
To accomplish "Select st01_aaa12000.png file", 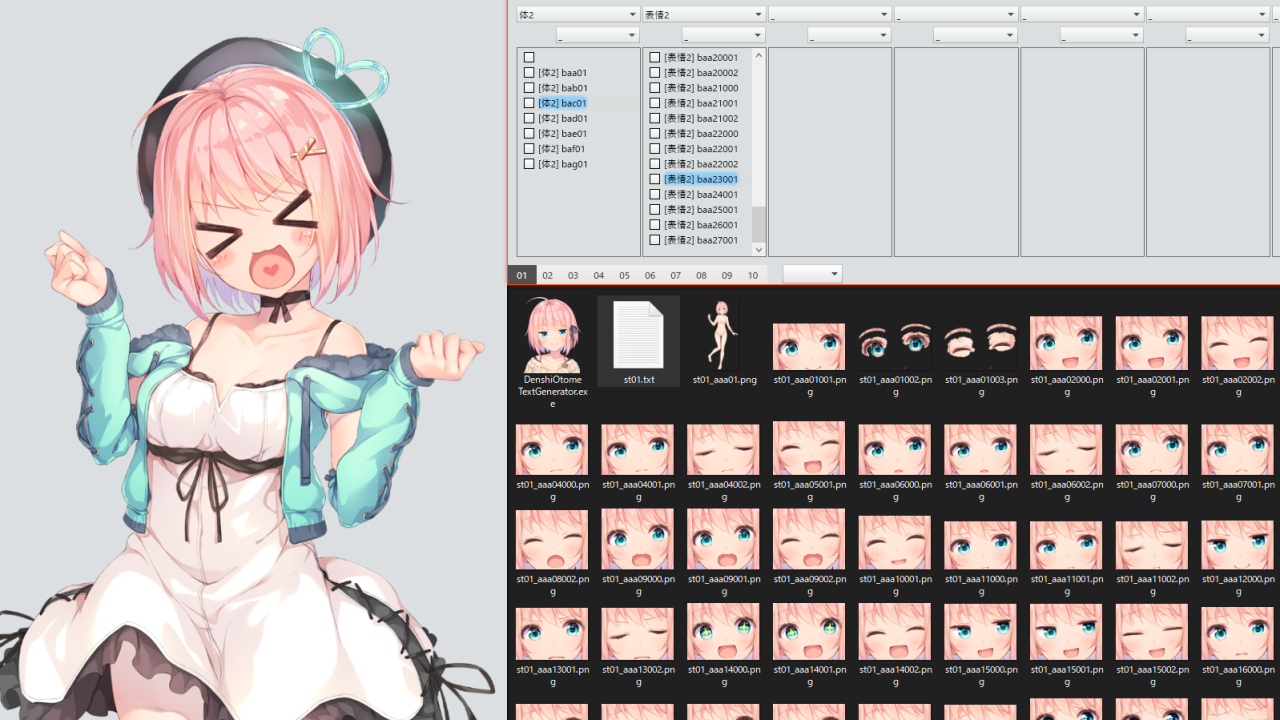I will tap(1238, 545).
